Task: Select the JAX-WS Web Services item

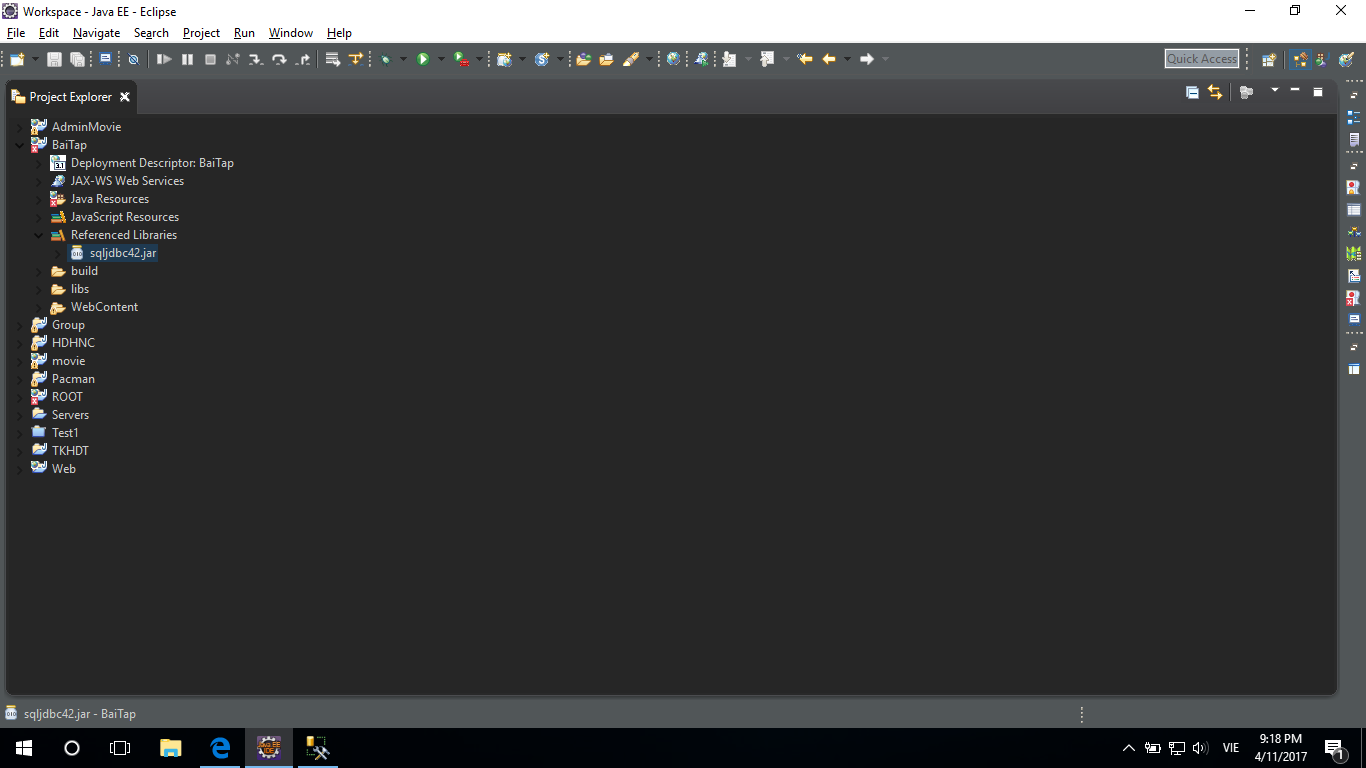Action: pos(127,181)
